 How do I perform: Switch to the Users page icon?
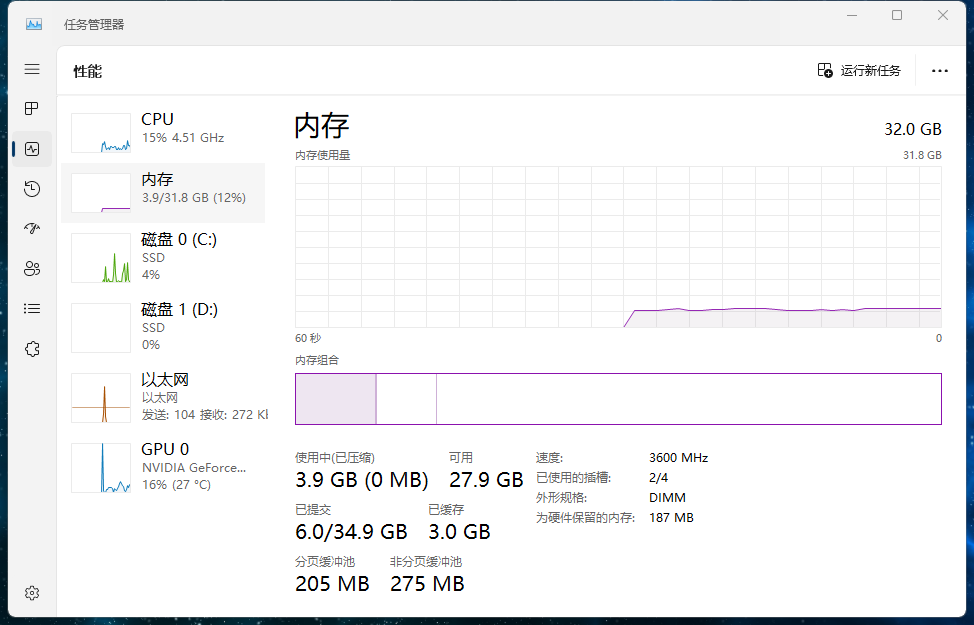coord(32,268)
